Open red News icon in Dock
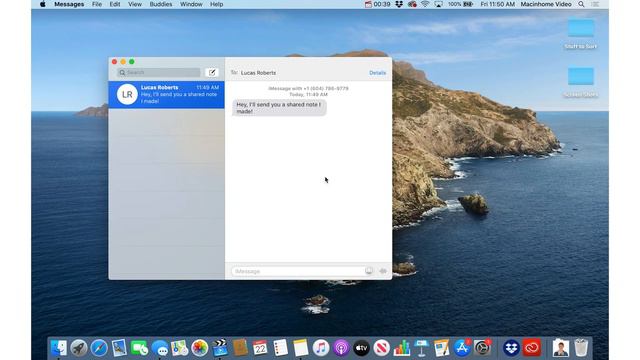This screenshot has height=360, width=640. [381, 348]
